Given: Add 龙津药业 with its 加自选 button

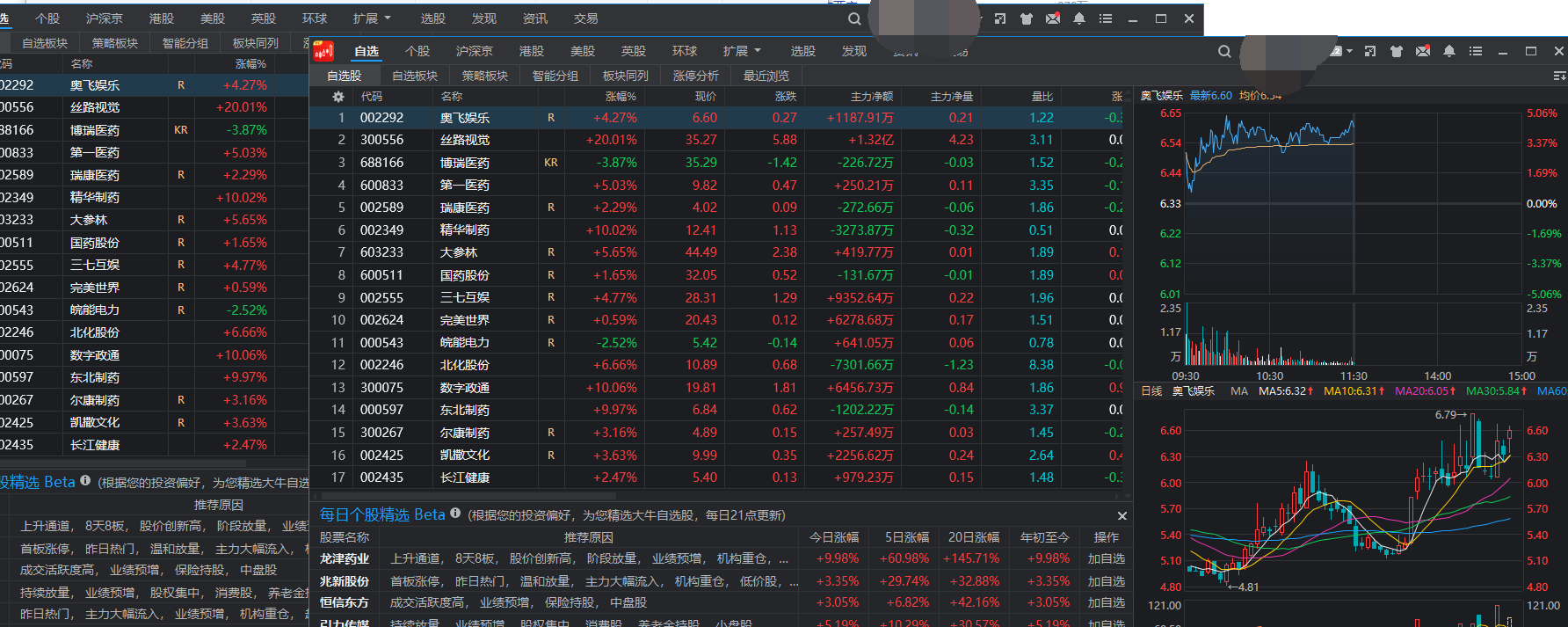Looking at the screenshot, I should [x=1107, y=558].
